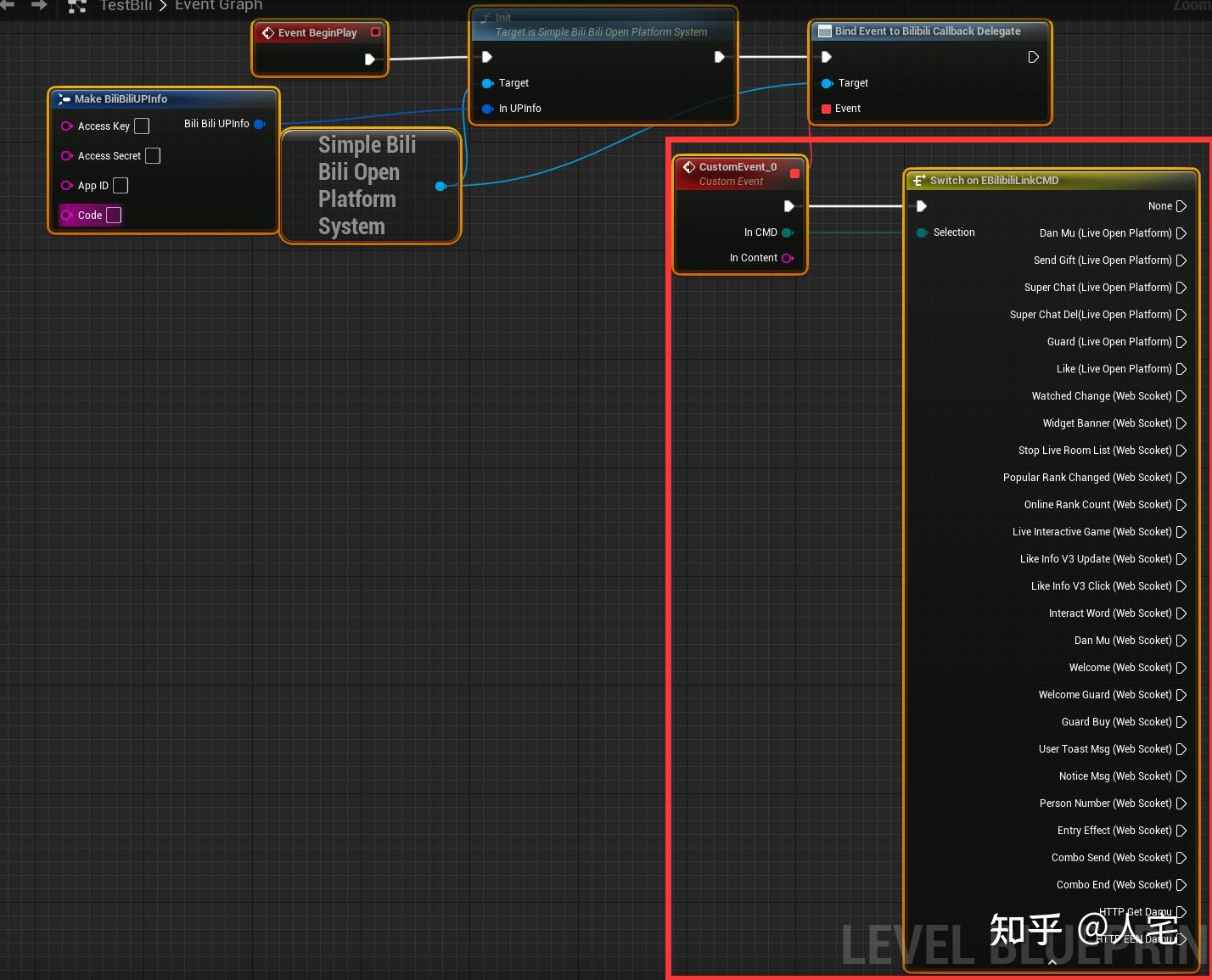The width and height of the screenshot is (1212, 980).
Task: Click the Simple Bili Bili system output pin
Action: [x=440, y=186]
